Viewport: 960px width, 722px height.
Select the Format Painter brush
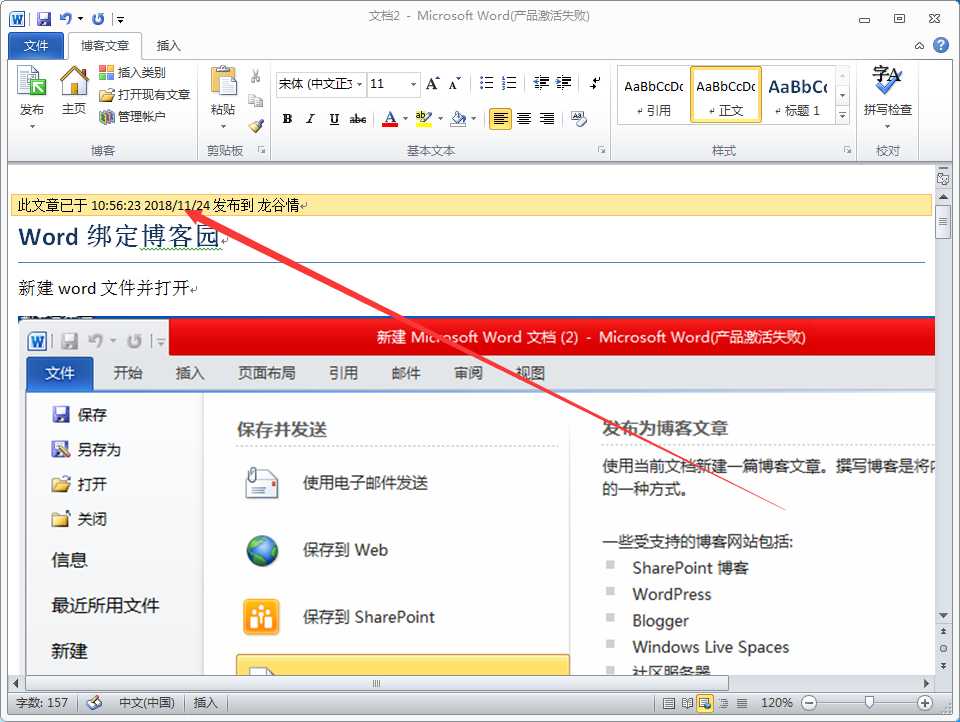[x=256, y=126]
